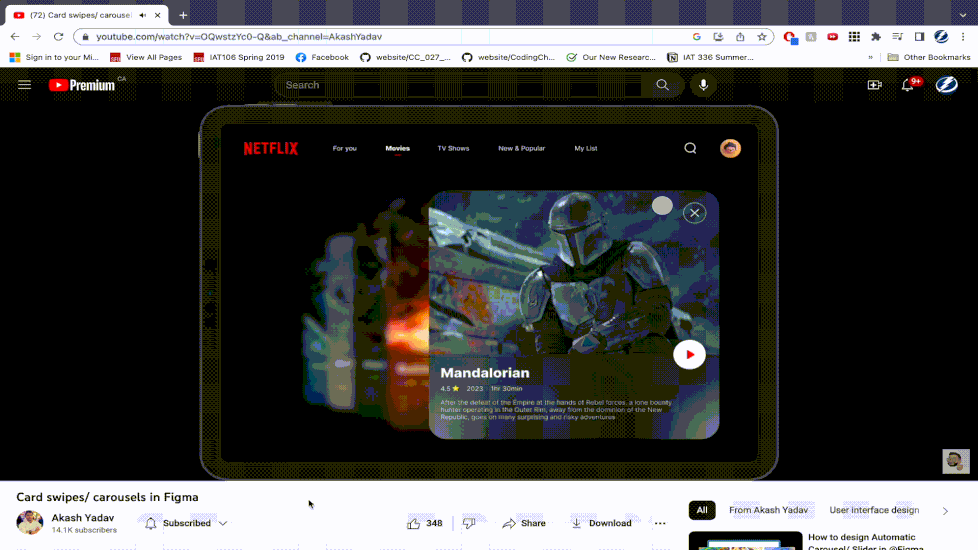
Task: Open the Other Bookmarks folder
Action: point(929,57)
